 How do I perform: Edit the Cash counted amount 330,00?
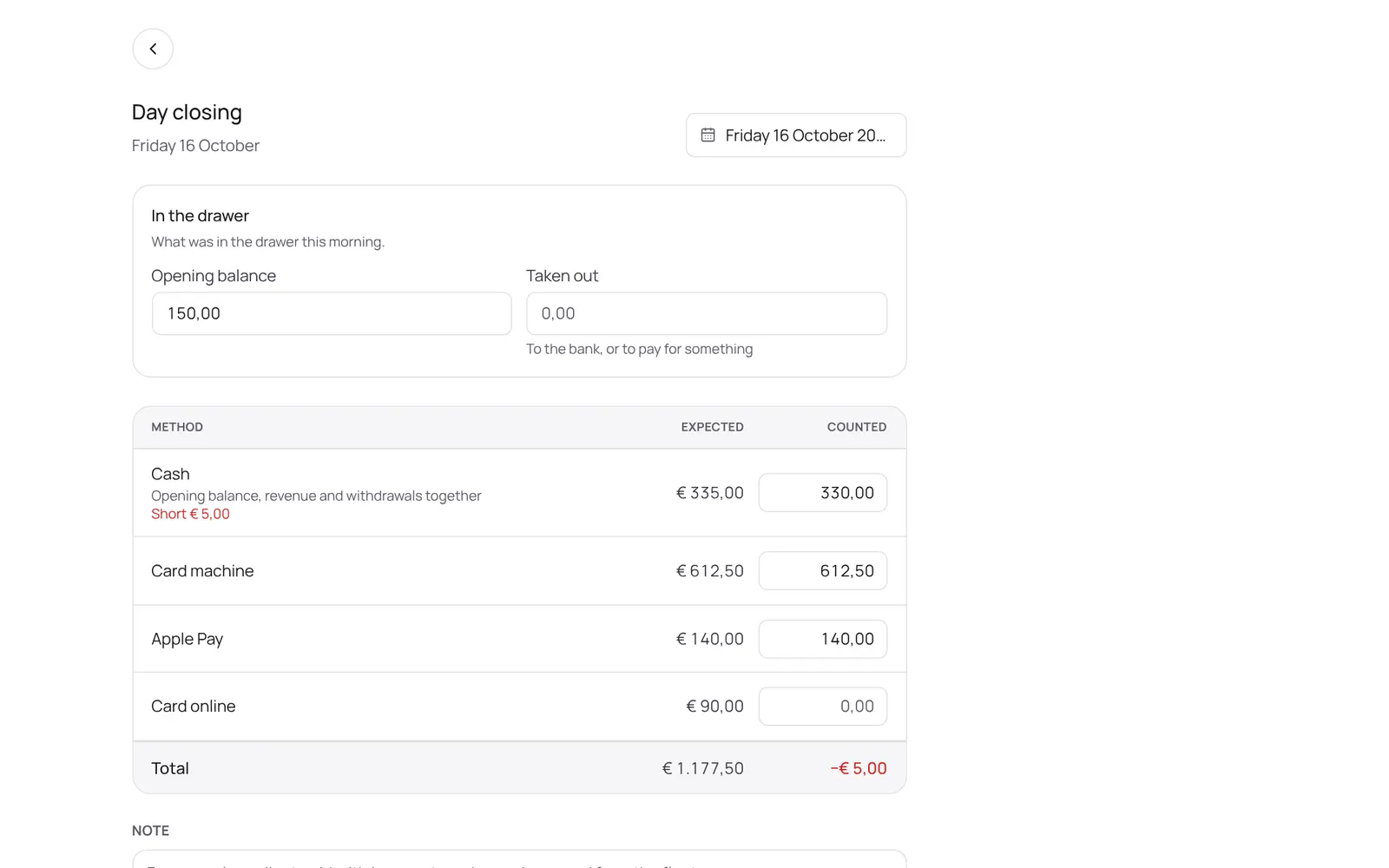click(823, 492)
